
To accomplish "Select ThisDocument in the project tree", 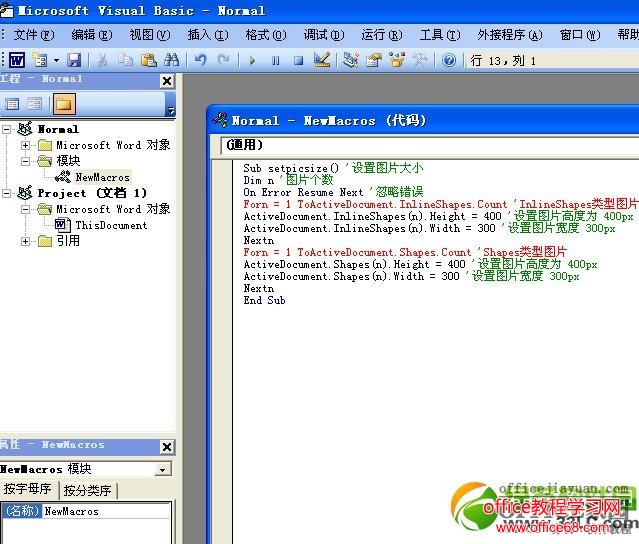I will click(111, 225).
